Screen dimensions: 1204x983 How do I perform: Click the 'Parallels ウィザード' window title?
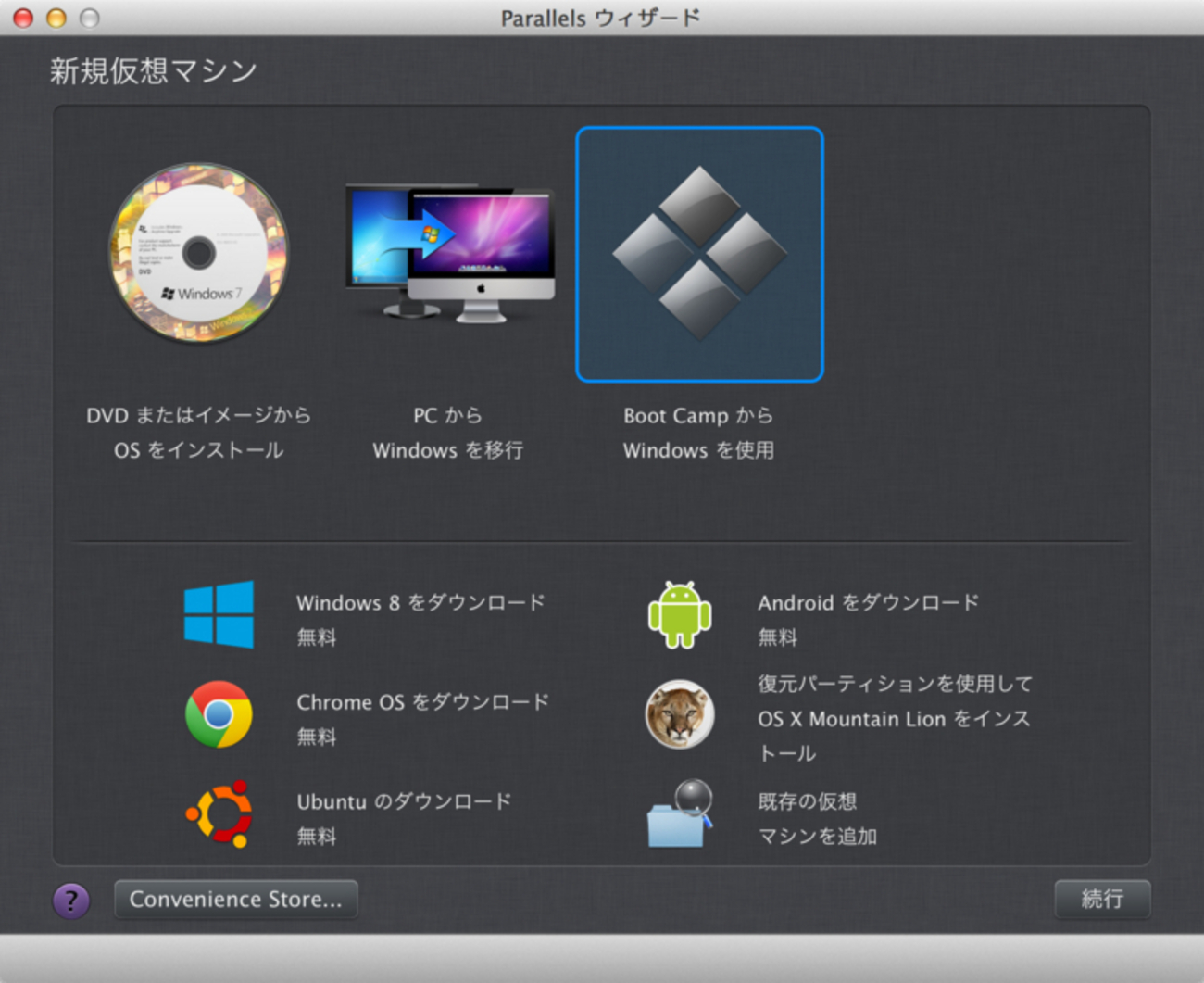(x=601, y=18)
